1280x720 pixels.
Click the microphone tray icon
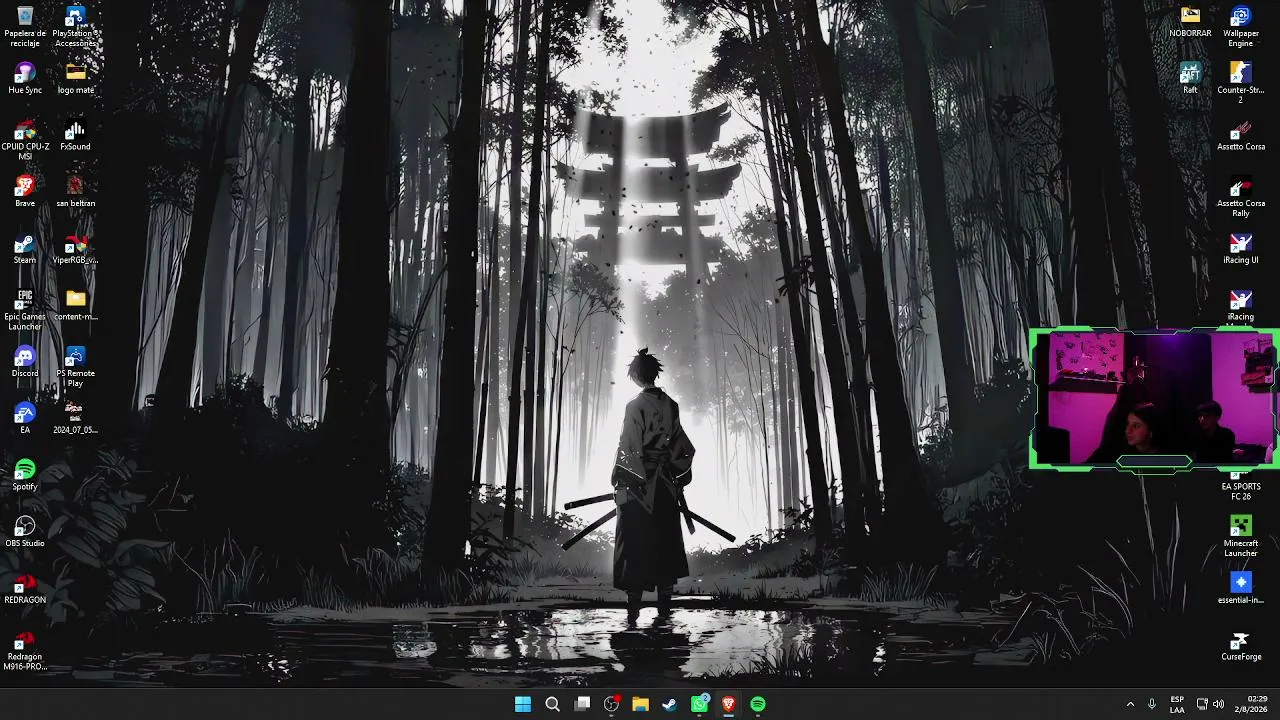pyautogui.click(x=1152, y=704)
